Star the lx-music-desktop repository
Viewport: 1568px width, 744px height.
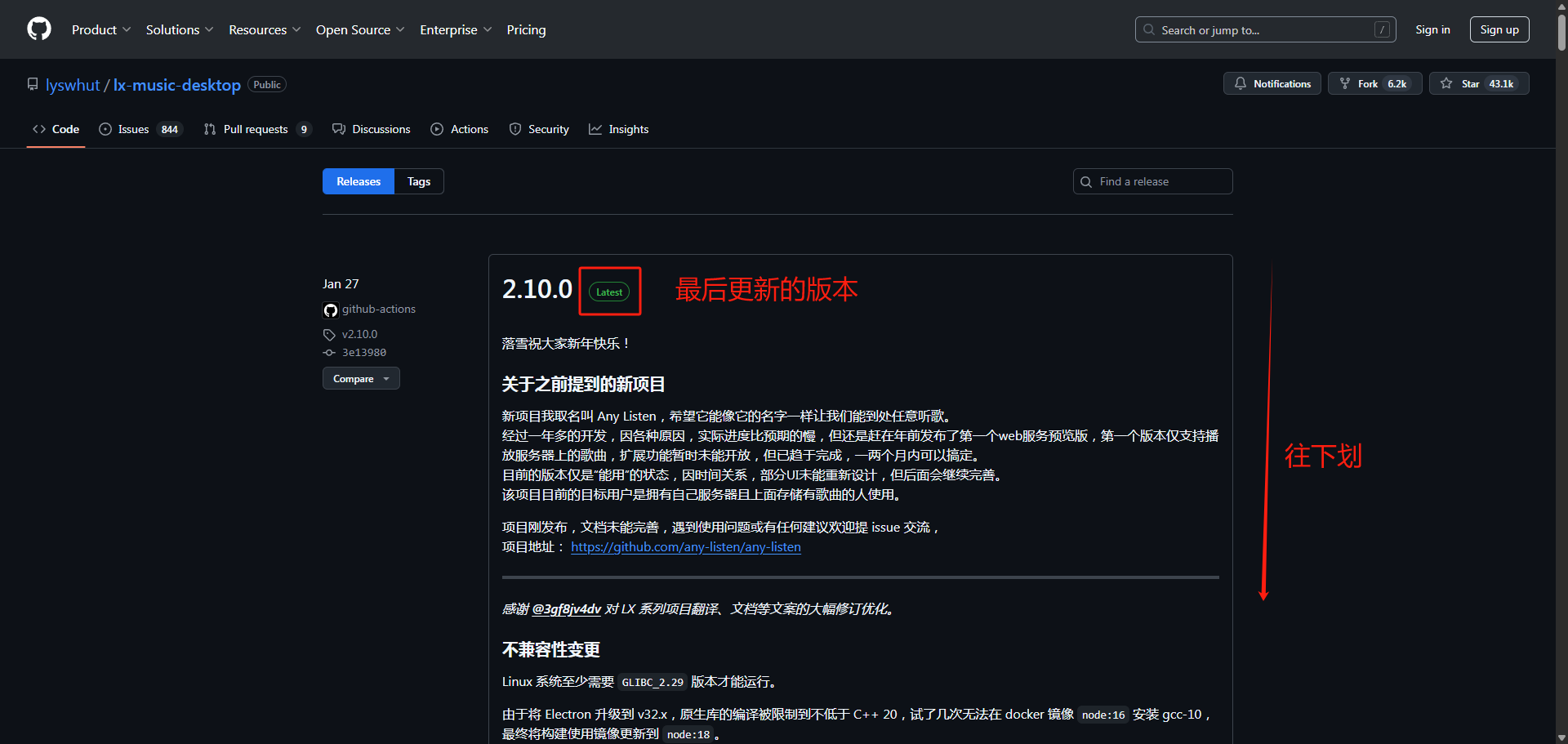(1478, 84)
